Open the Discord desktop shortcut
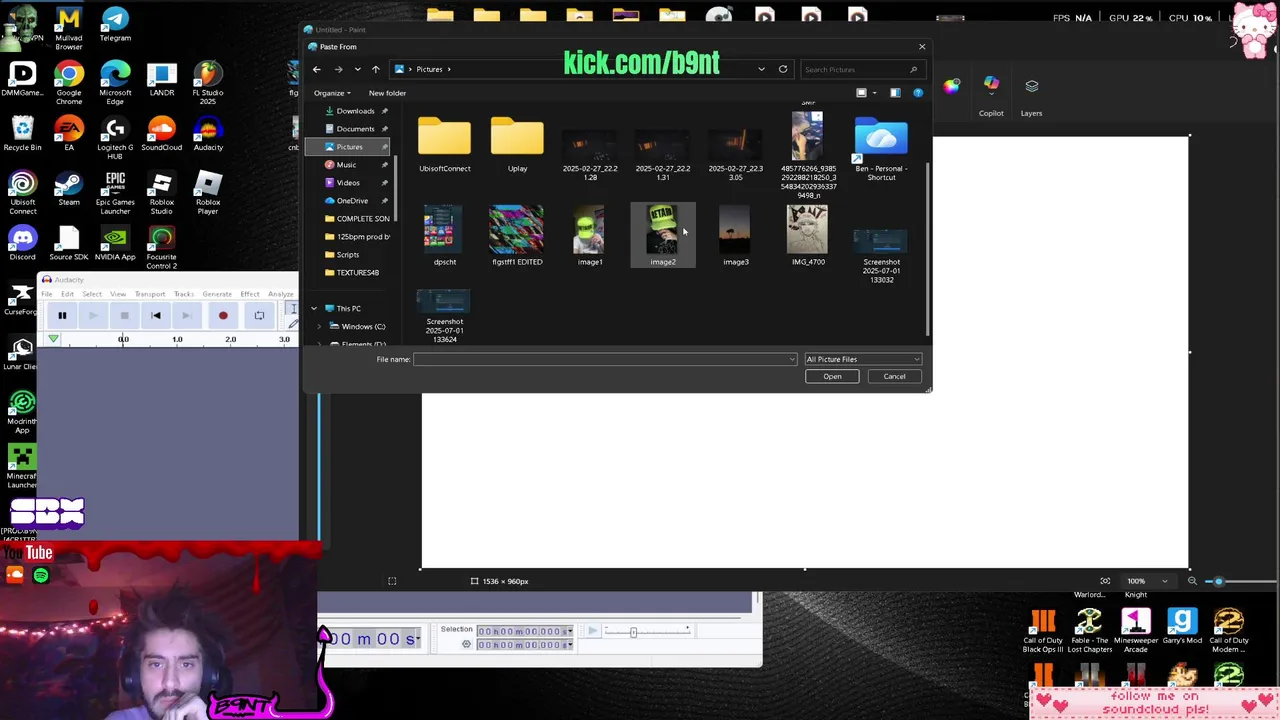The height and width of the screenshot is (720, 1280). pyautogui.click(x=22, y=245)
